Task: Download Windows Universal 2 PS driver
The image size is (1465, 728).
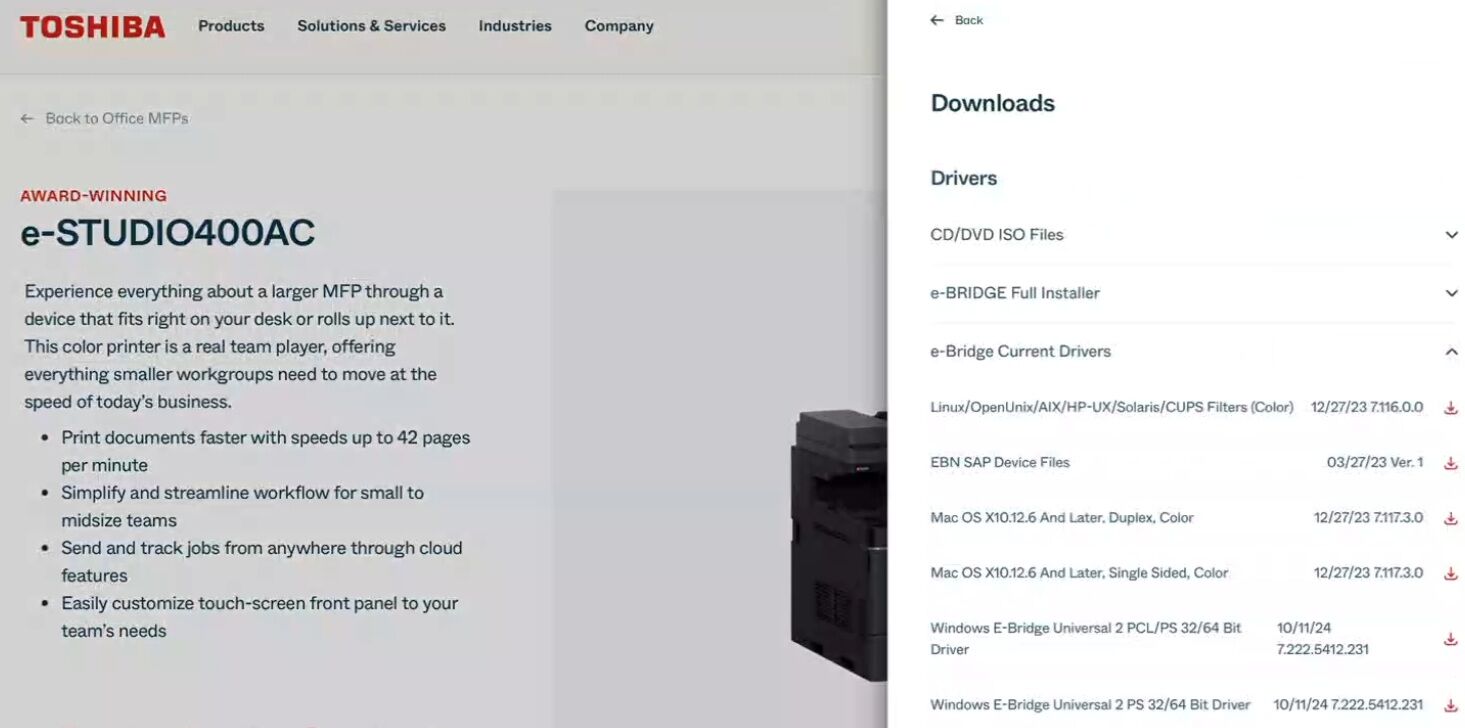Action: pyautogui.click(x=1451, y=705)
